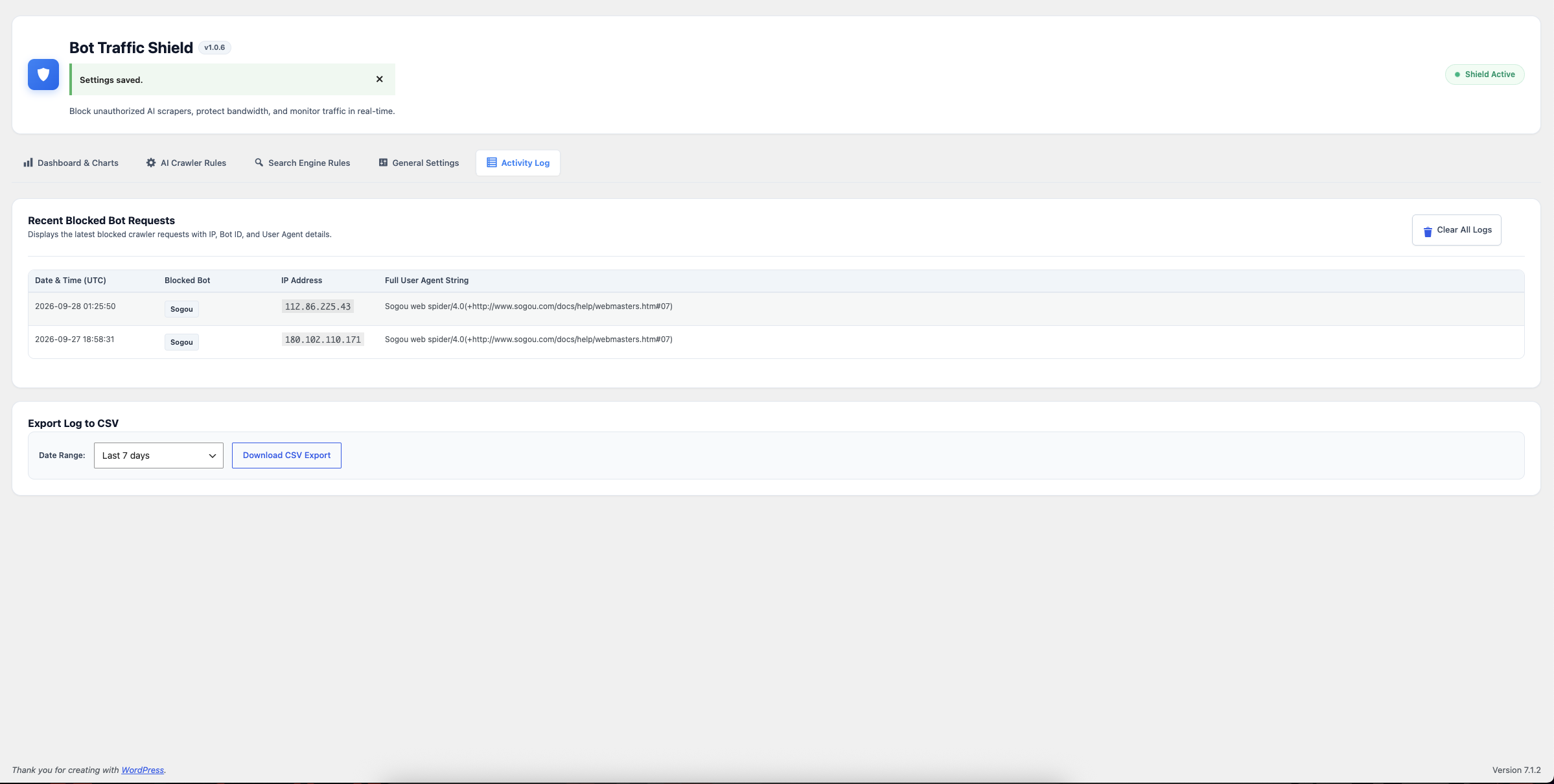Click user agent string in 18:58:31 row

pos(529,340)
